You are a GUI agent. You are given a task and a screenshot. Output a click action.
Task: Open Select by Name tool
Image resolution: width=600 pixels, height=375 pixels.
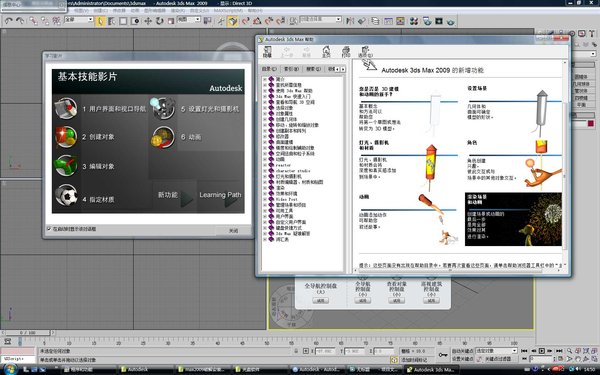click(x=111, y=21)
